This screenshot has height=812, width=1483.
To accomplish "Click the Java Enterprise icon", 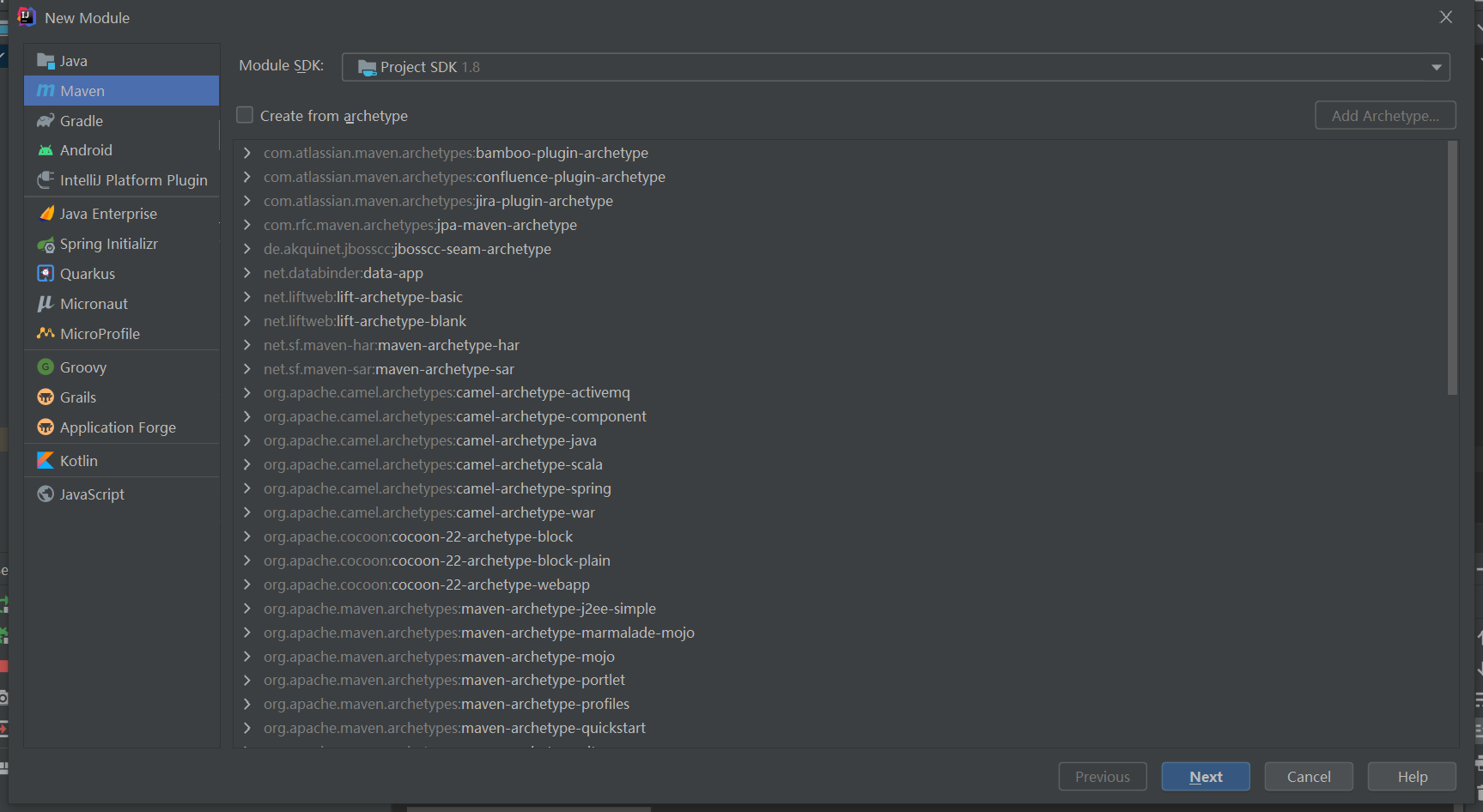I will [46, 214].
